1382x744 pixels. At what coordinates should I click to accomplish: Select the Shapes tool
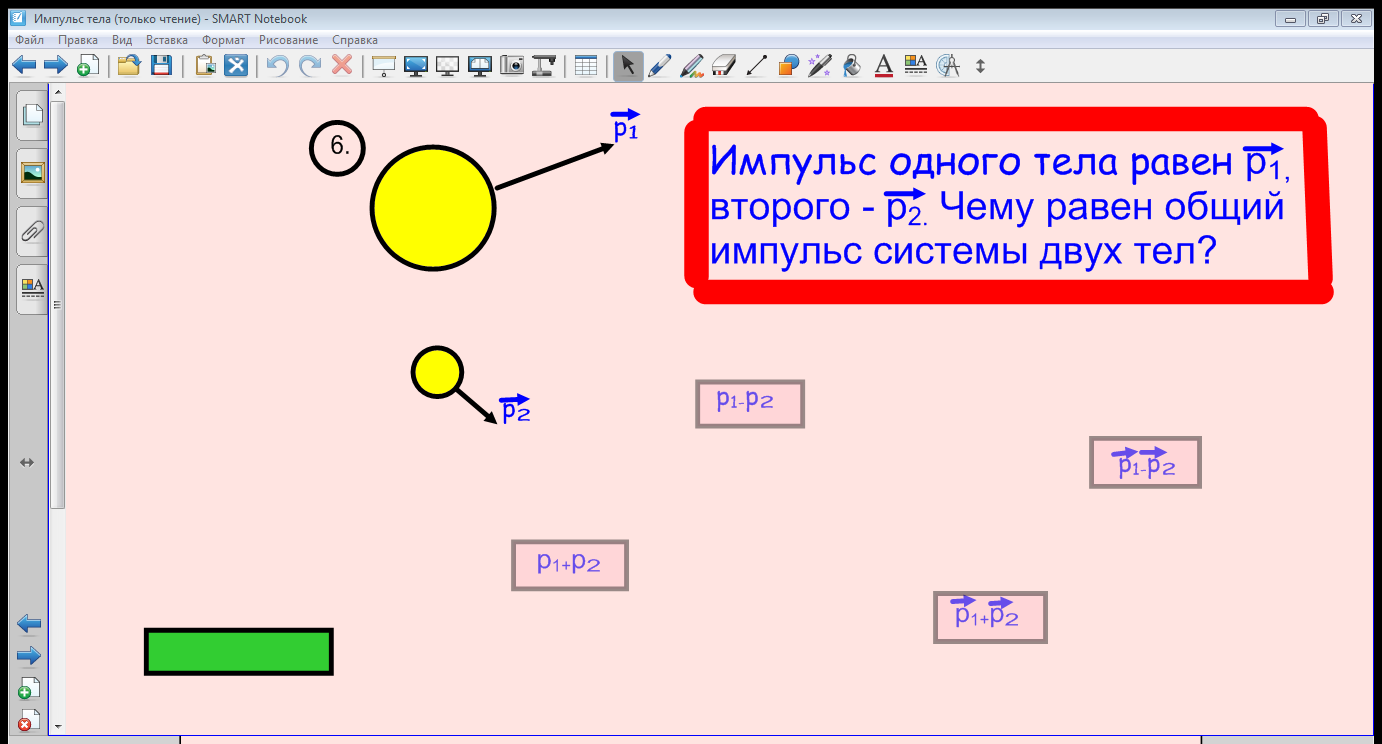pos(788,66)
